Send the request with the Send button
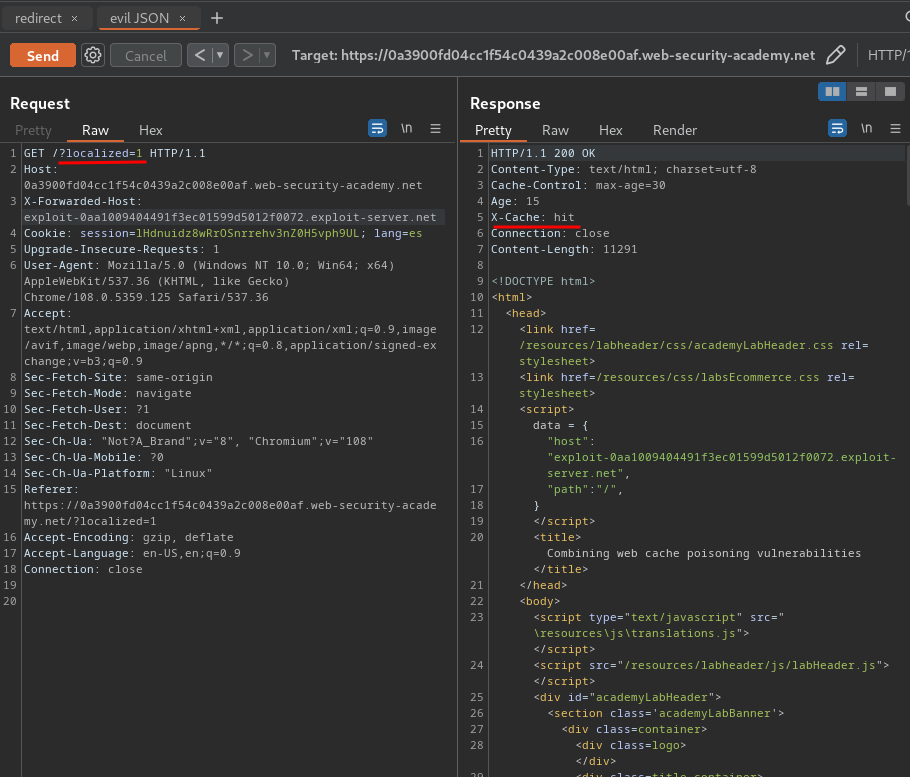The width and height of the screenshot is (910, 777). coord(43,56)
